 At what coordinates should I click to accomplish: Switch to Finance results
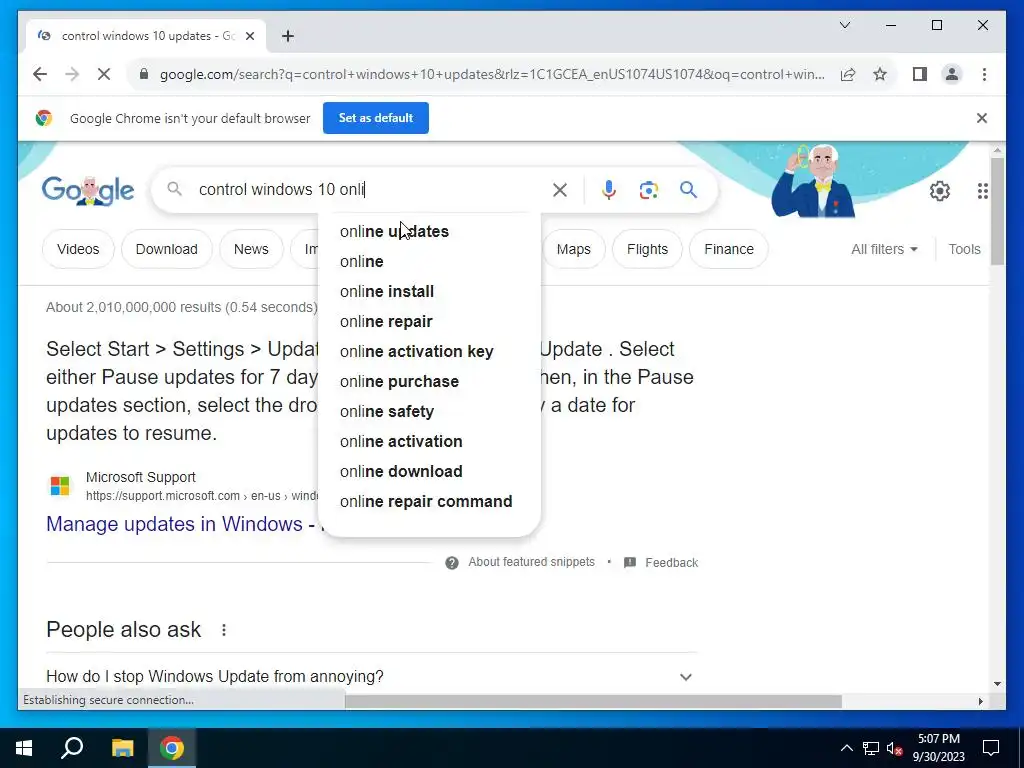point(729,249)
